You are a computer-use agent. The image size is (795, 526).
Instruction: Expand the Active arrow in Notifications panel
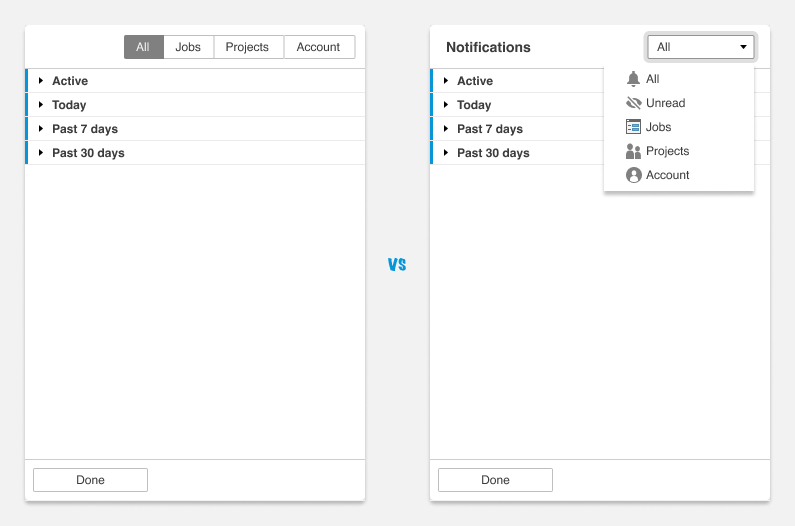click(x=446, y=81)
